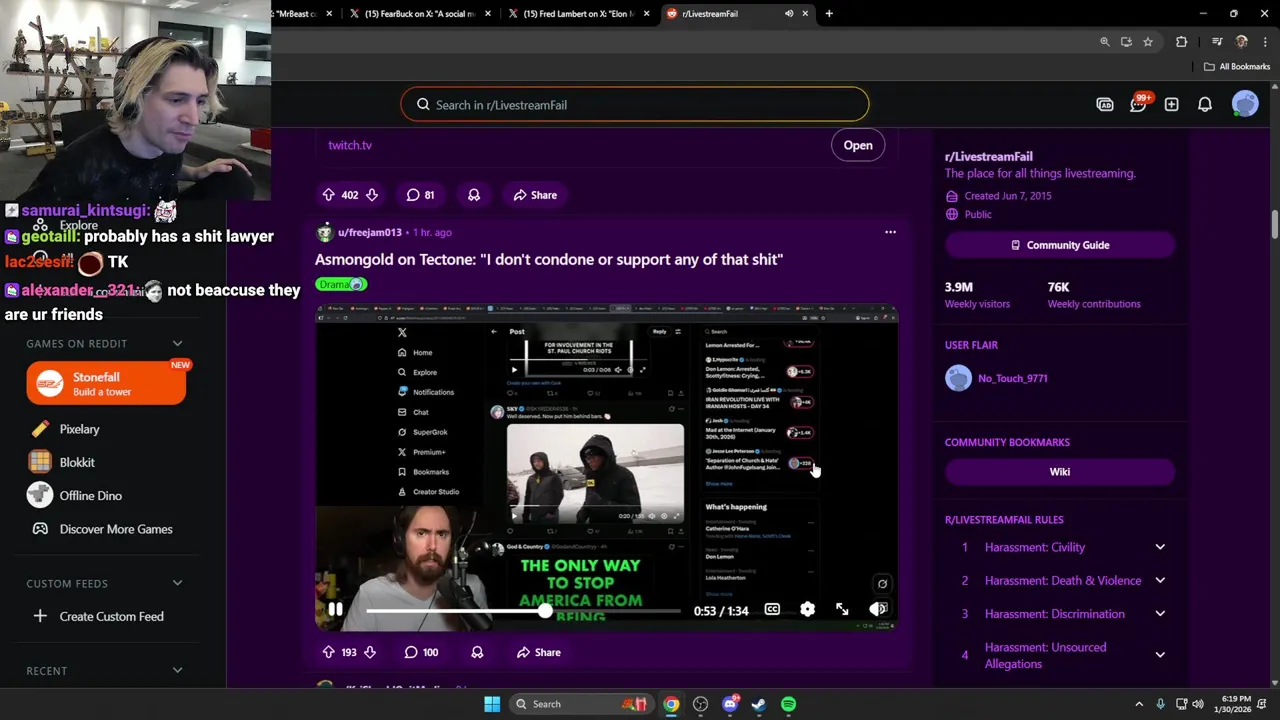Play the Stonefall game
This screenshot has height=720, width=1280.
tap(106, 383)
